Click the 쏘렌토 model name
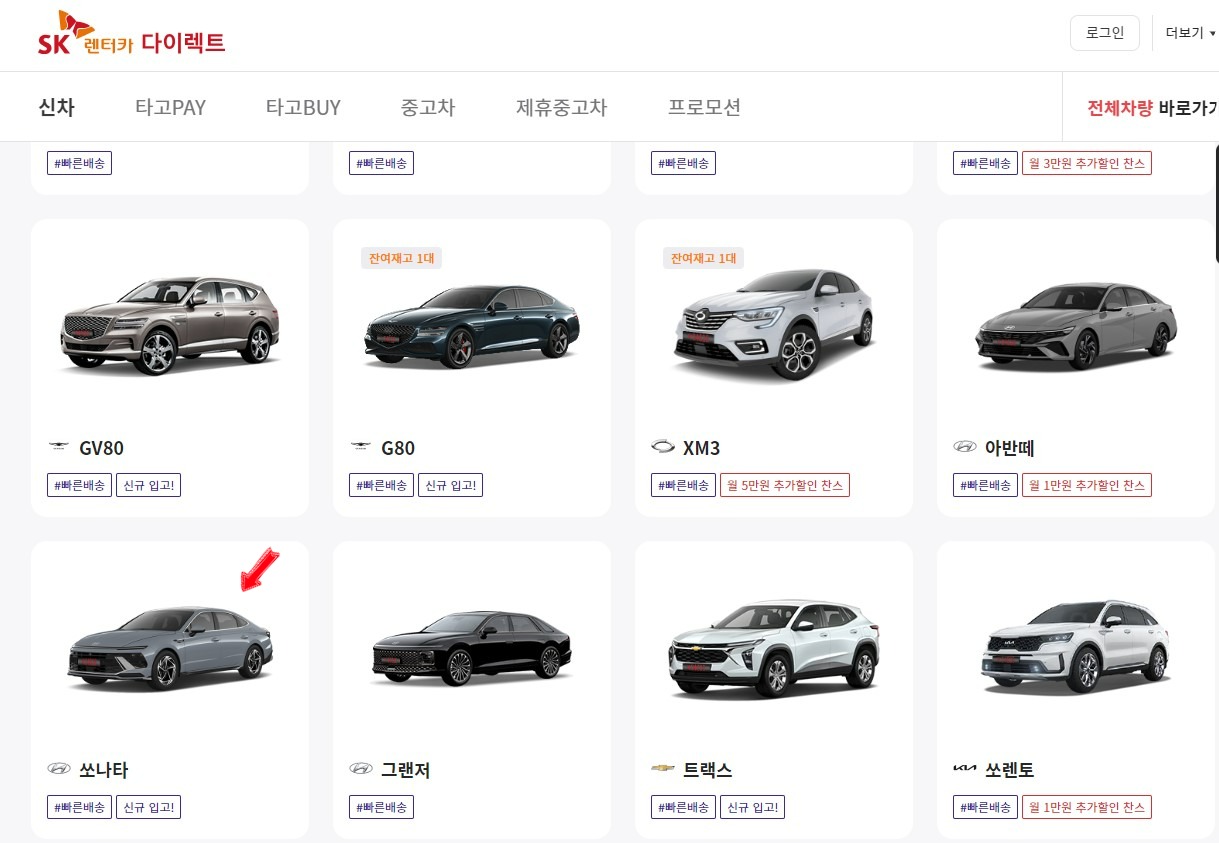Image resolution: width=1219 pixels, height=843 pixels. coord(1009,770)
